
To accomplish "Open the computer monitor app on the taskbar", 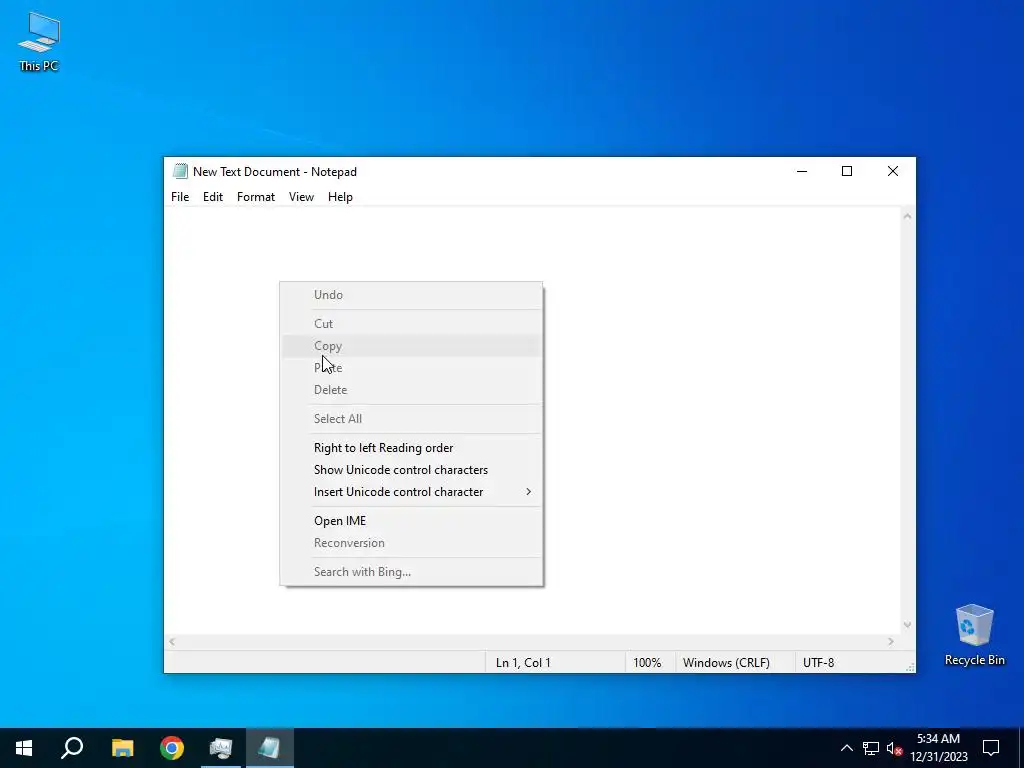I will coord(221,748).
